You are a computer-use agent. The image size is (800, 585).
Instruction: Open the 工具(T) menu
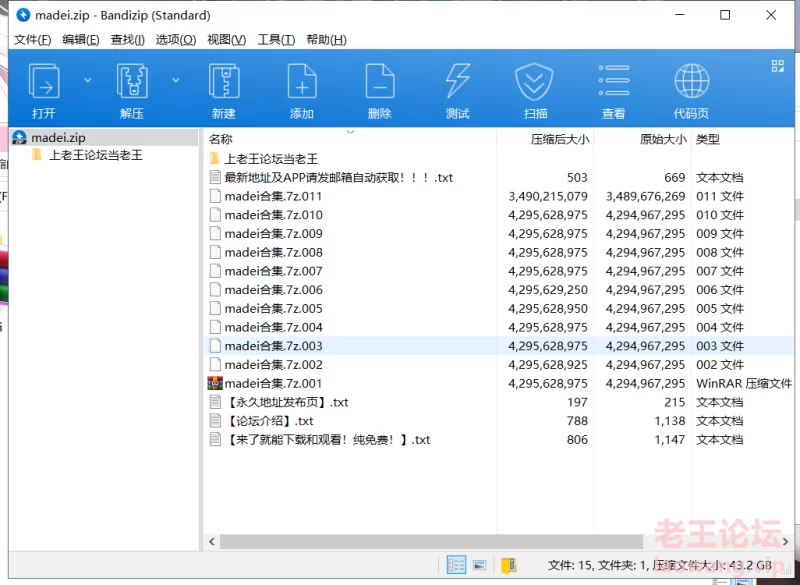[276, 40]
